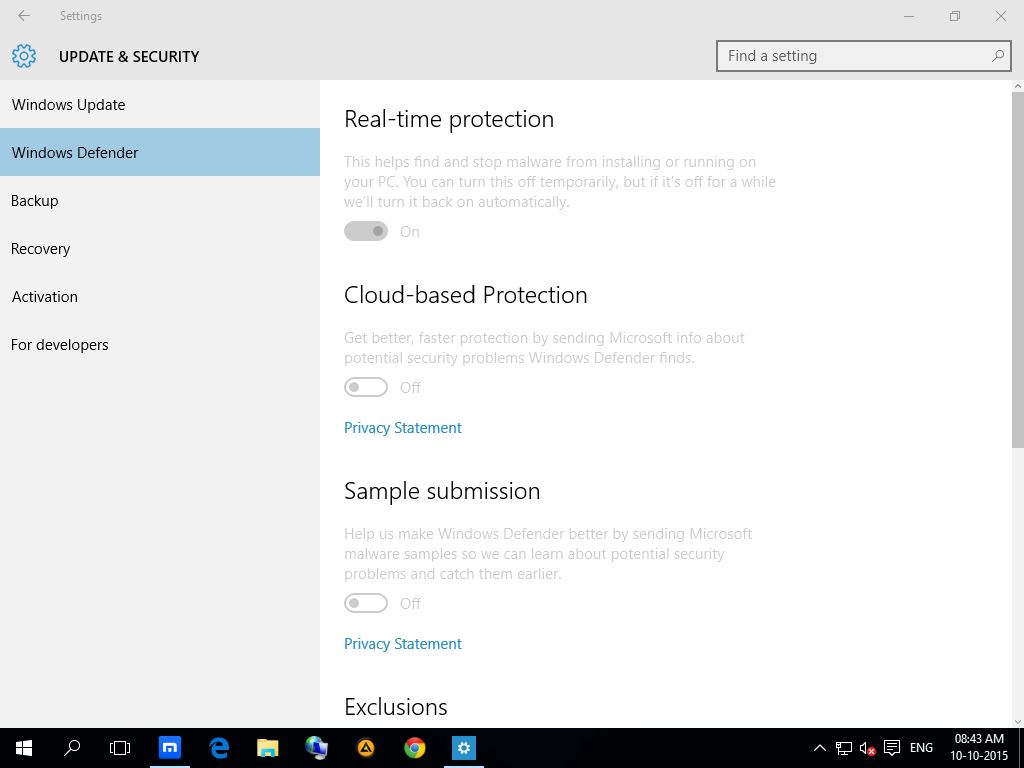
Task: Open the globe network app on taskbar
Action: pos(317,748)
